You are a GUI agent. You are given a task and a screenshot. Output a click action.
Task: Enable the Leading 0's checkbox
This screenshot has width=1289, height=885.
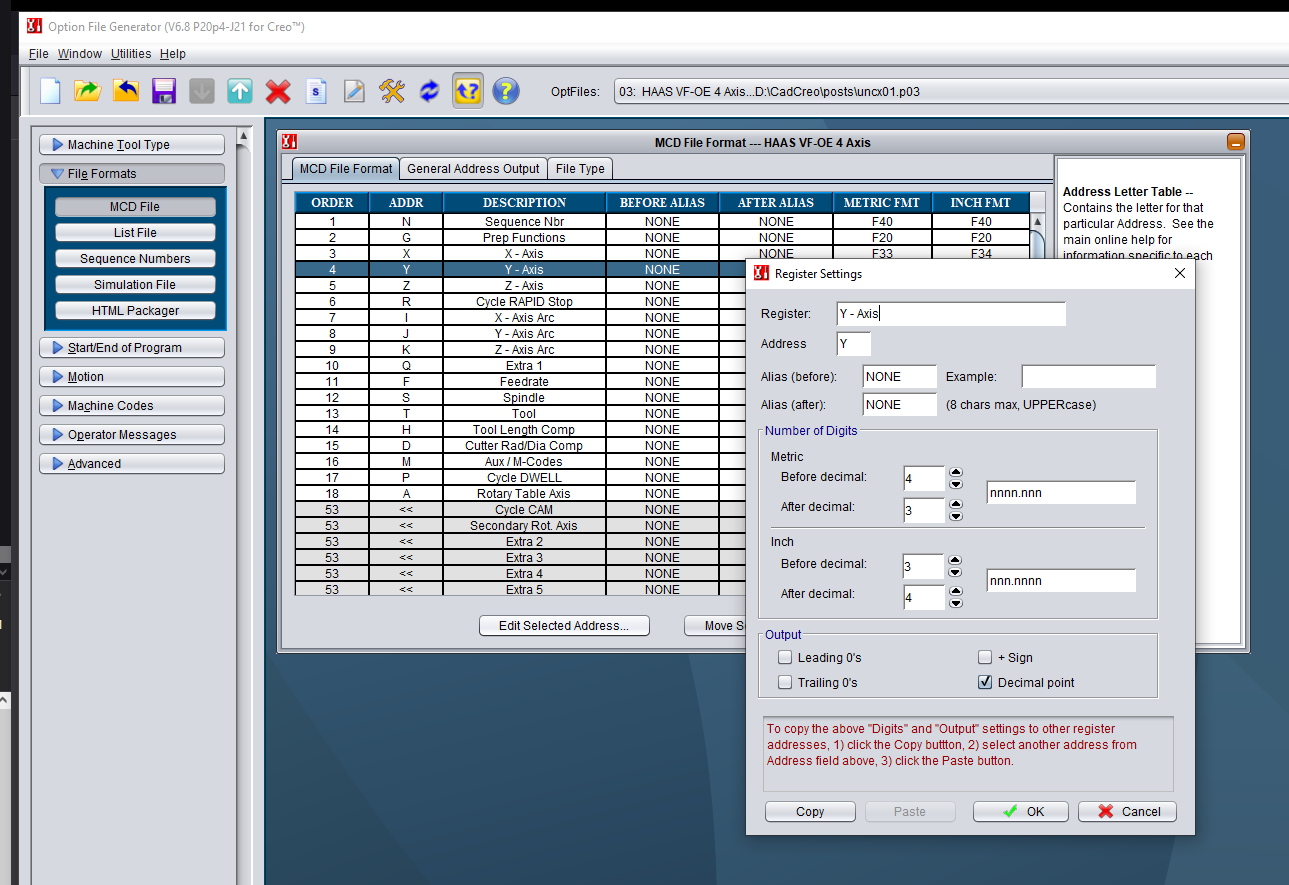[786, 658]
